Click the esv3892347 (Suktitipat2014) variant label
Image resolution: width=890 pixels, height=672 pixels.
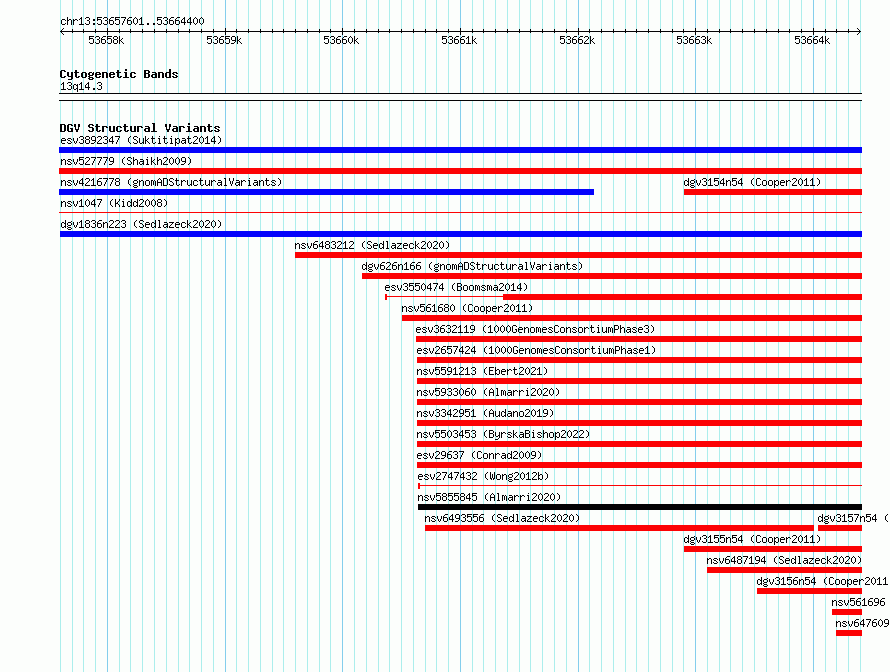(x=141, y=140)
